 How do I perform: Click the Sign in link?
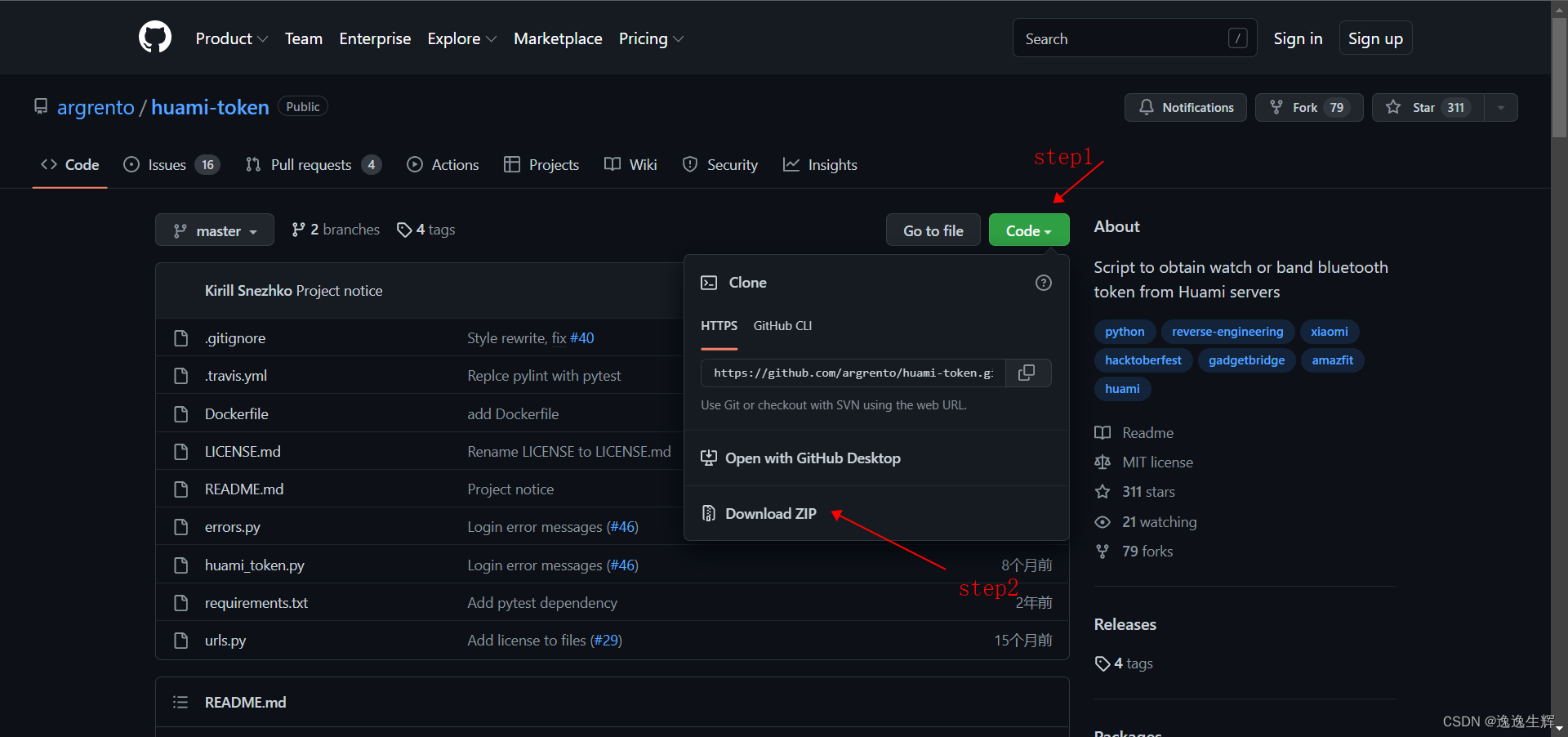coord(1298,38)
